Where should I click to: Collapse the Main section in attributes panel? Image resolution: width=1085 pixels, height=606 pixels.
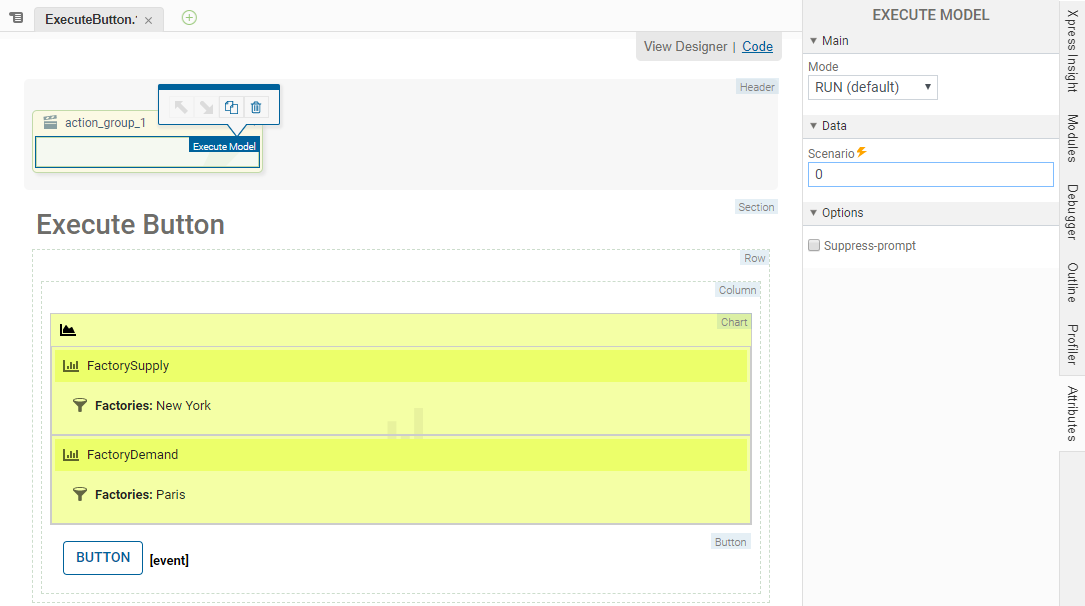pyautogui.click(x=813, y=41)
